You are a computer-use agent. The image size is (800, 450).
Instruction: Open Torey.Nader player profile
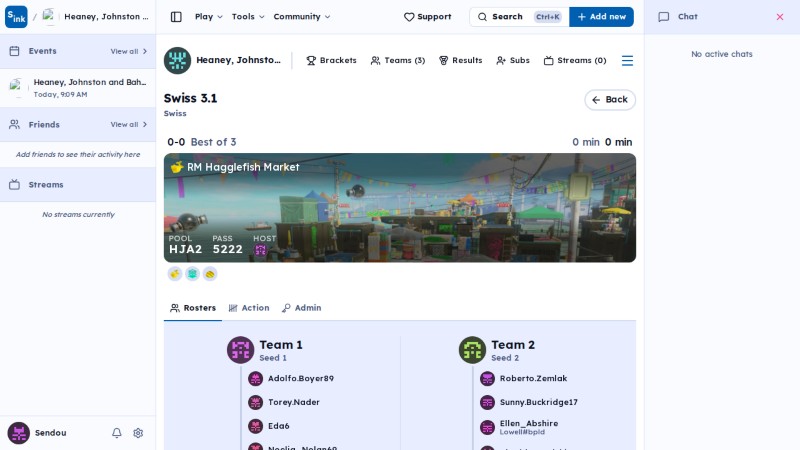point(284,402)
